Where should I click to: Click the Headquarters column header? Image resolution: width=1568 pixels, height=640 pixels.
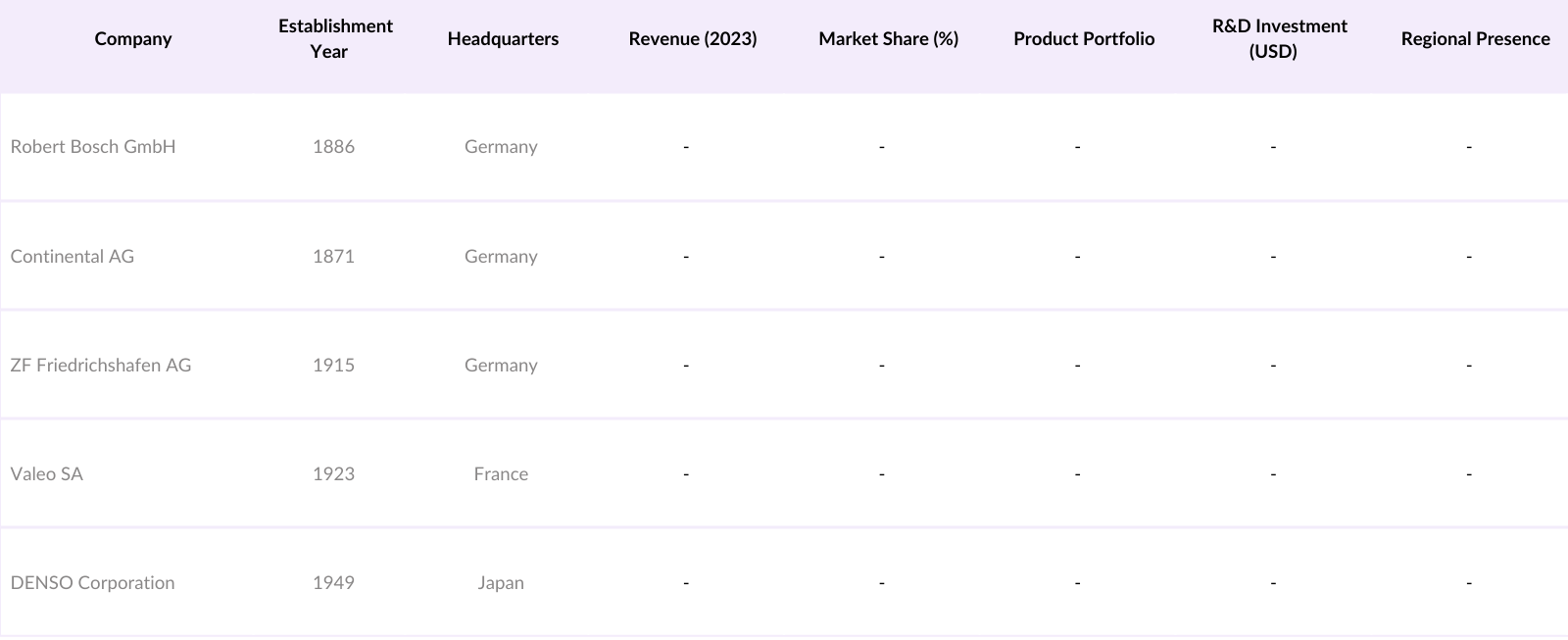(x=503, y=39)
